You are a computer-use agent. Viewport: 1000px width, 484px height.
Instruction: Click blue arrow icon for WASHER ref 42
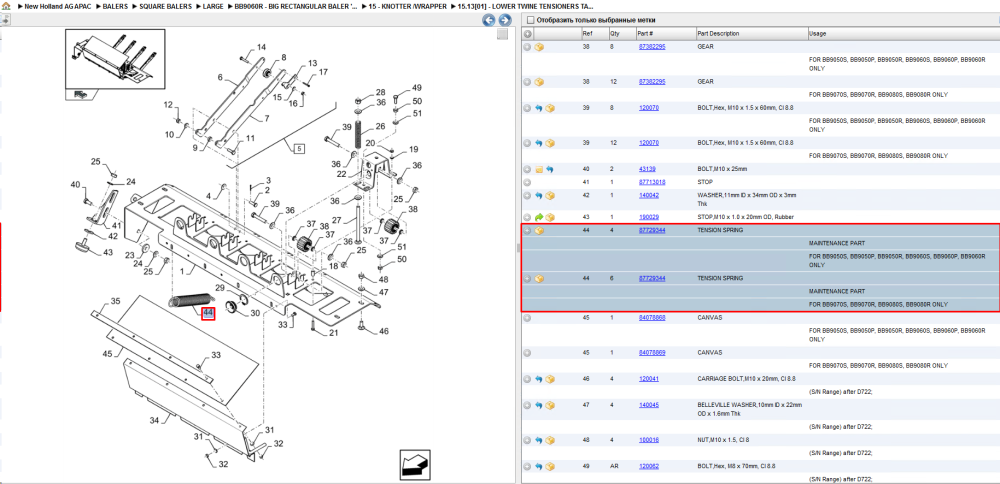click(539, 196)
